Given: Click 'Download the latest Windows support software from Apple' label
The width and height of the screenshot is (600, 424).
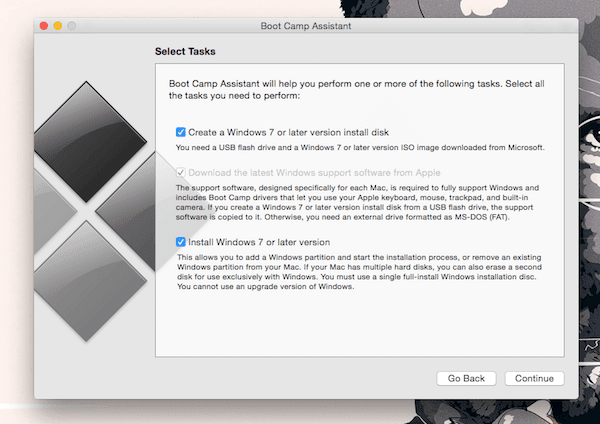Looking at the screenshot, I should 314,173.
